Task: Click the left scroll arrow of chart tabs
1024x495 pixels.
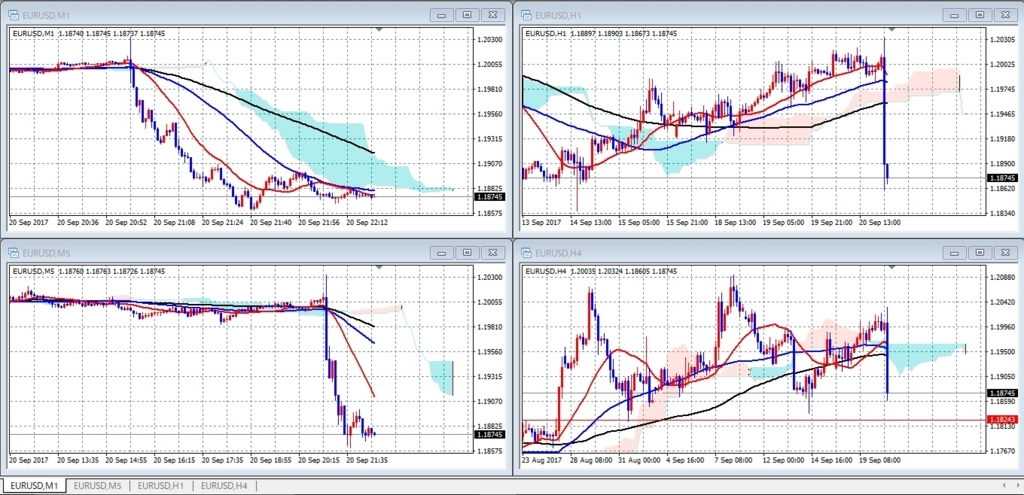Action: click(1004, 485)
